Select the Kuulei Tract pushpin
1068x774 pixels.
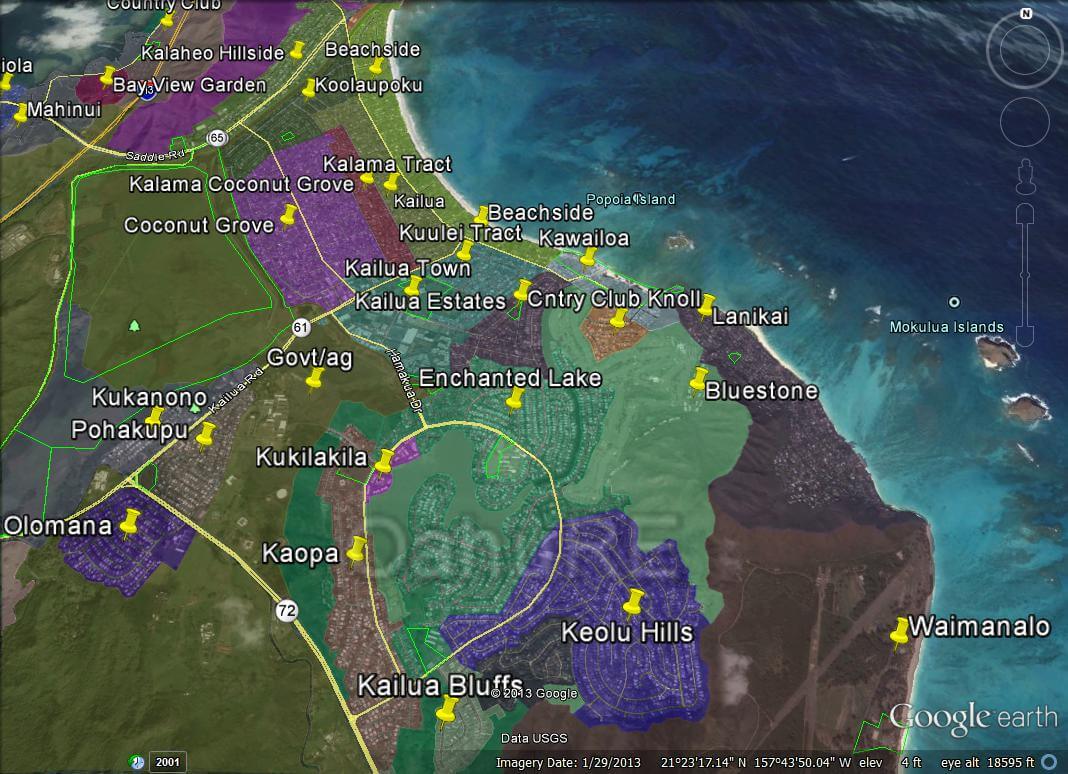click(x=465, y=249)
